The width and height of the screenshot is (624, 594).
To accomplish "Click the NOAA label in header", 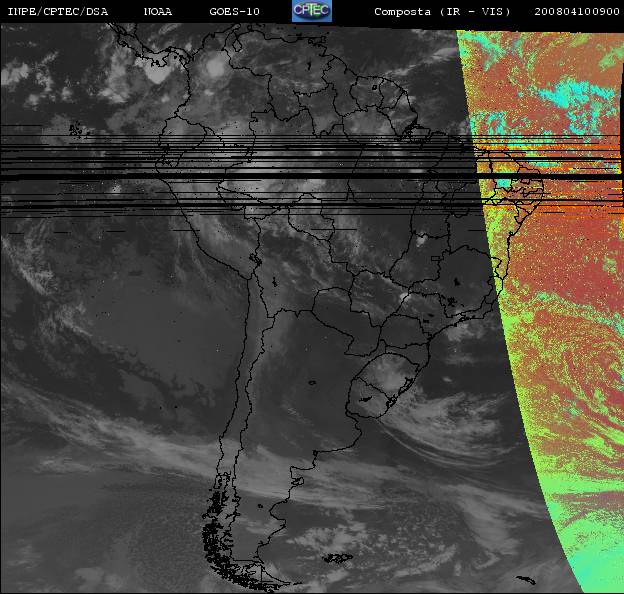I will (158, 12).
